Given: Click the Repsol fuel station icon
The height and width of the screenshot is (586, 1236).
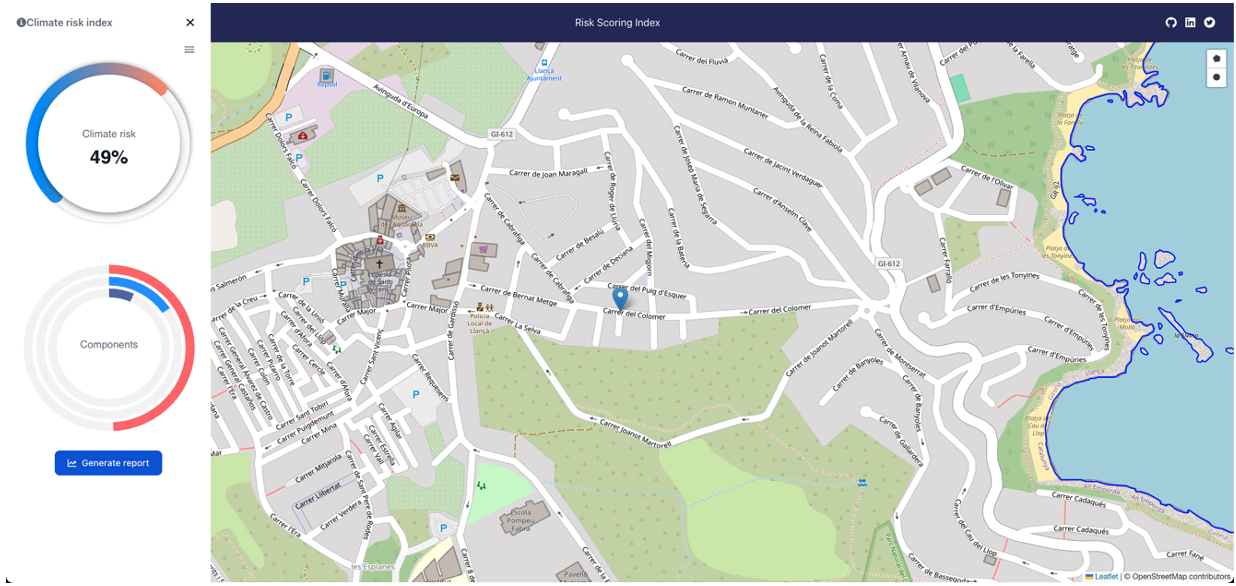Looking at the screenshot, I should pos(326,75).
